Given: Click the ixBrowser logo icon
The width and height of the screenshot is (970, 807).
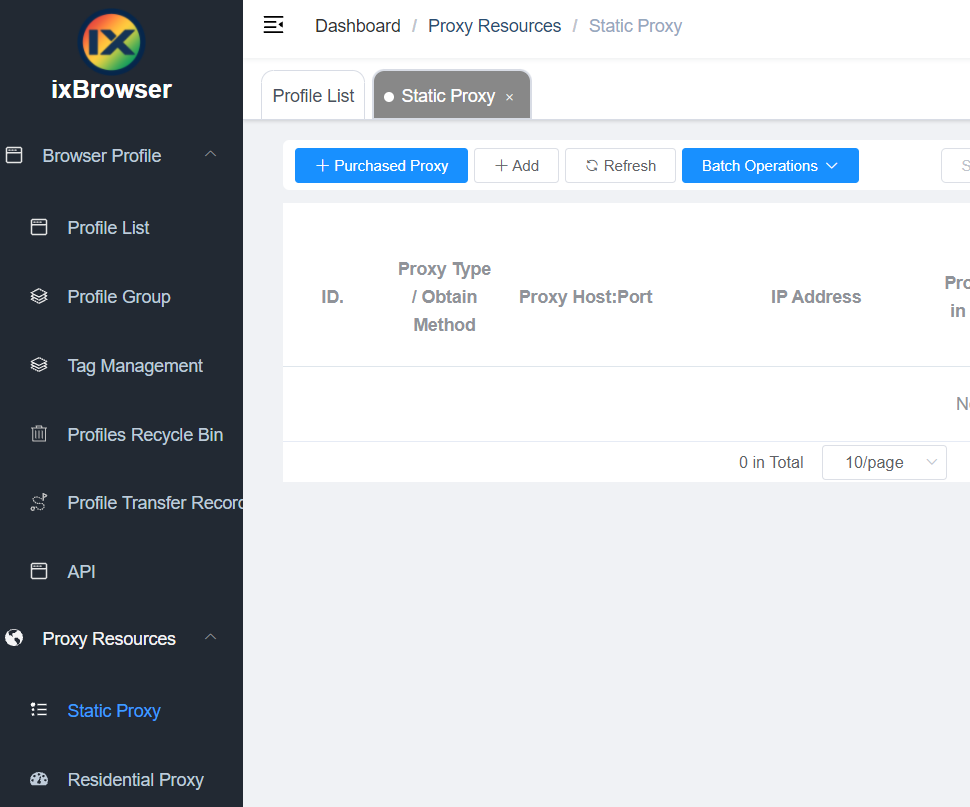Looking at the screenshot, I should point(111,42).
